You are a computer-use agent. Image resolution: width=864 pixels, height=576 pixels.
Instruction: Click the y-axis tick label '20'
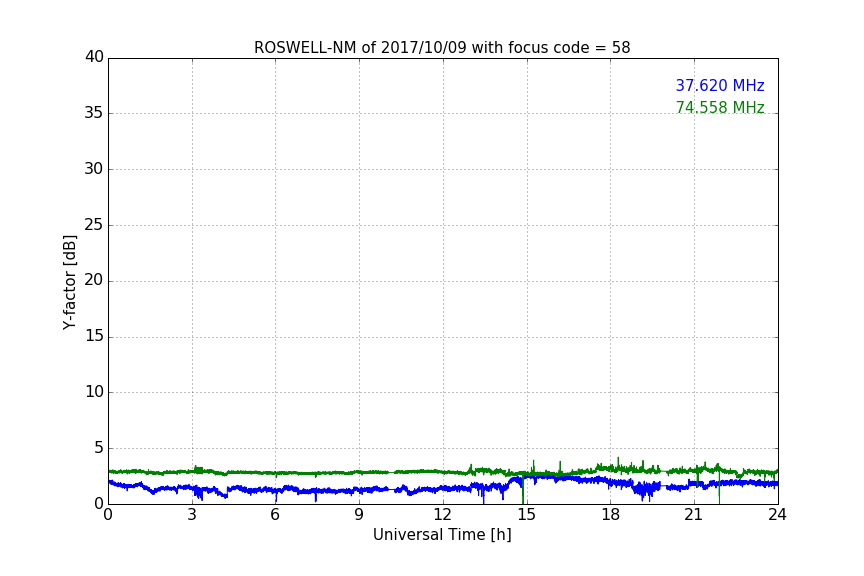pyautogui.click(x=94, y=280)
